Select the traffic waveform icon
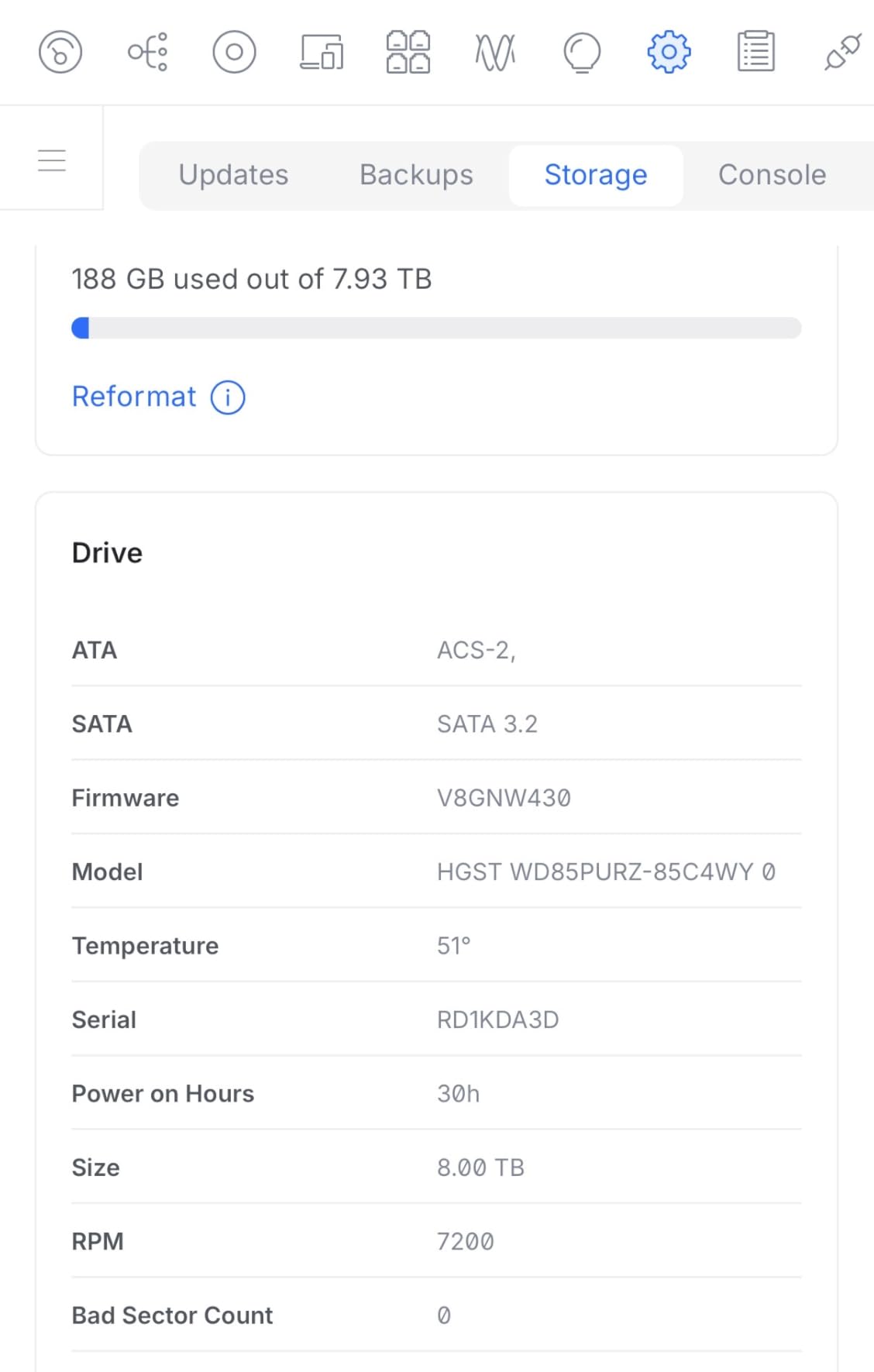The image size is (874, 1372). (494, 52)
